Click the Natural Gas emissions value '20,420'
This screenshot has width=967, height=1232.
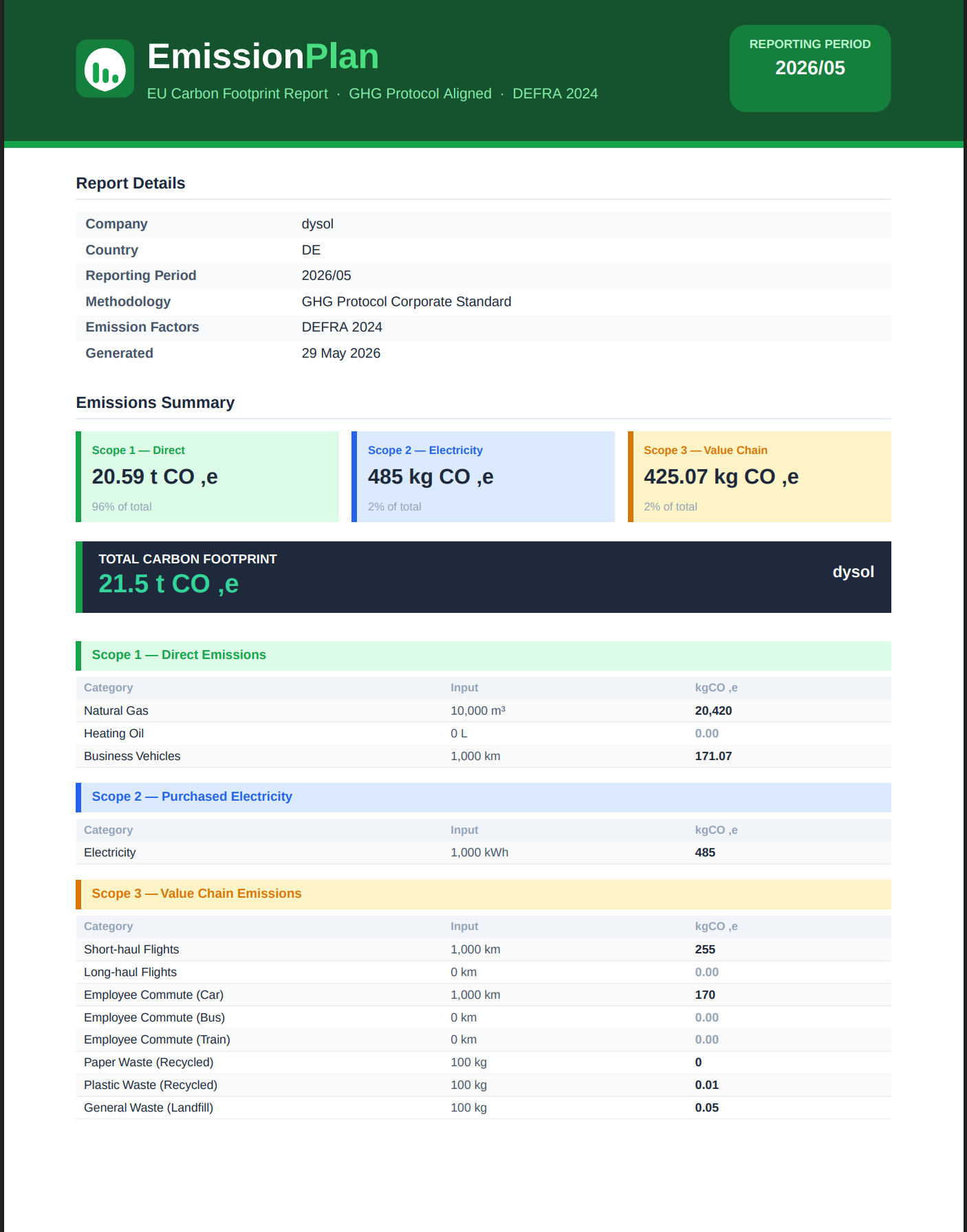pos(713,711)
